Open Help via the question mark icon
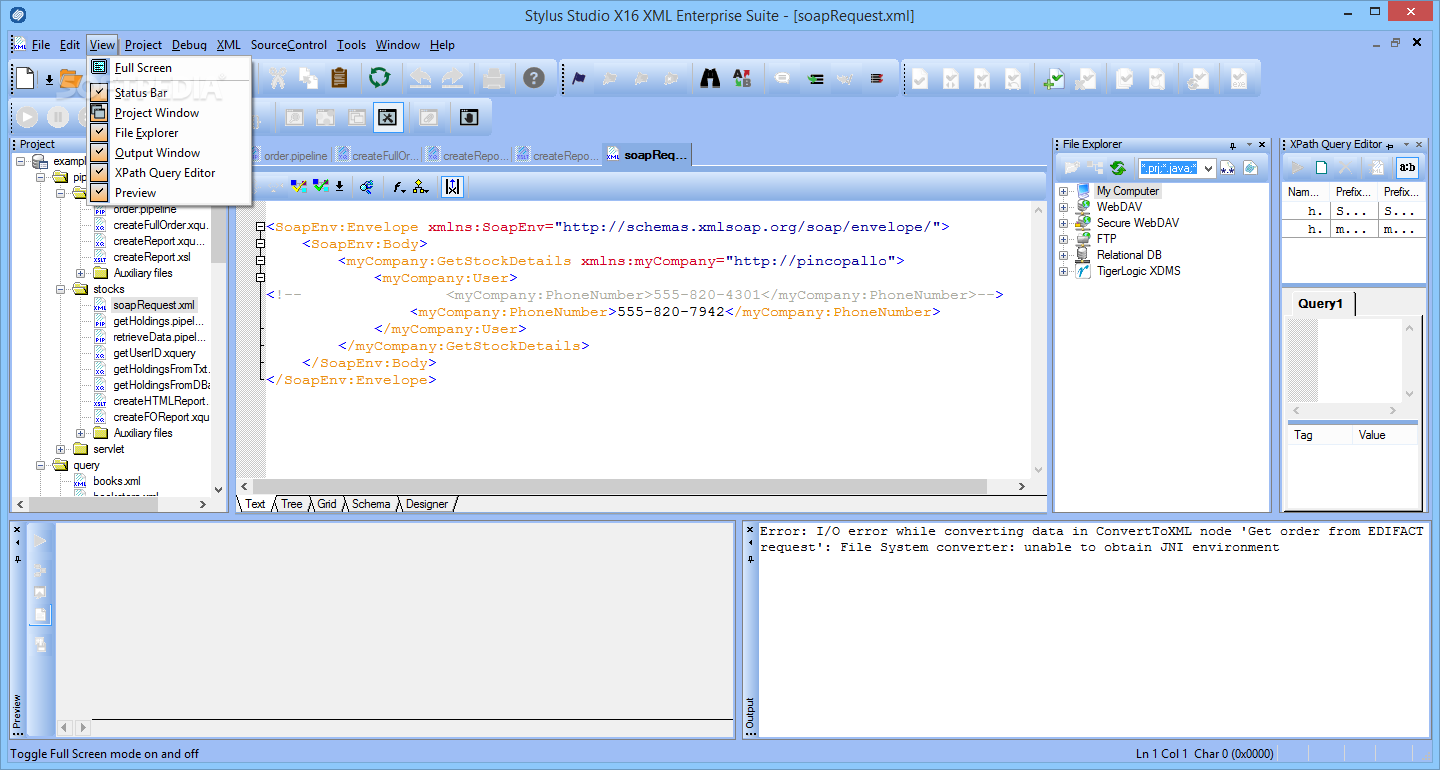This screenshot has height=770, width=1440. point(534,78)
